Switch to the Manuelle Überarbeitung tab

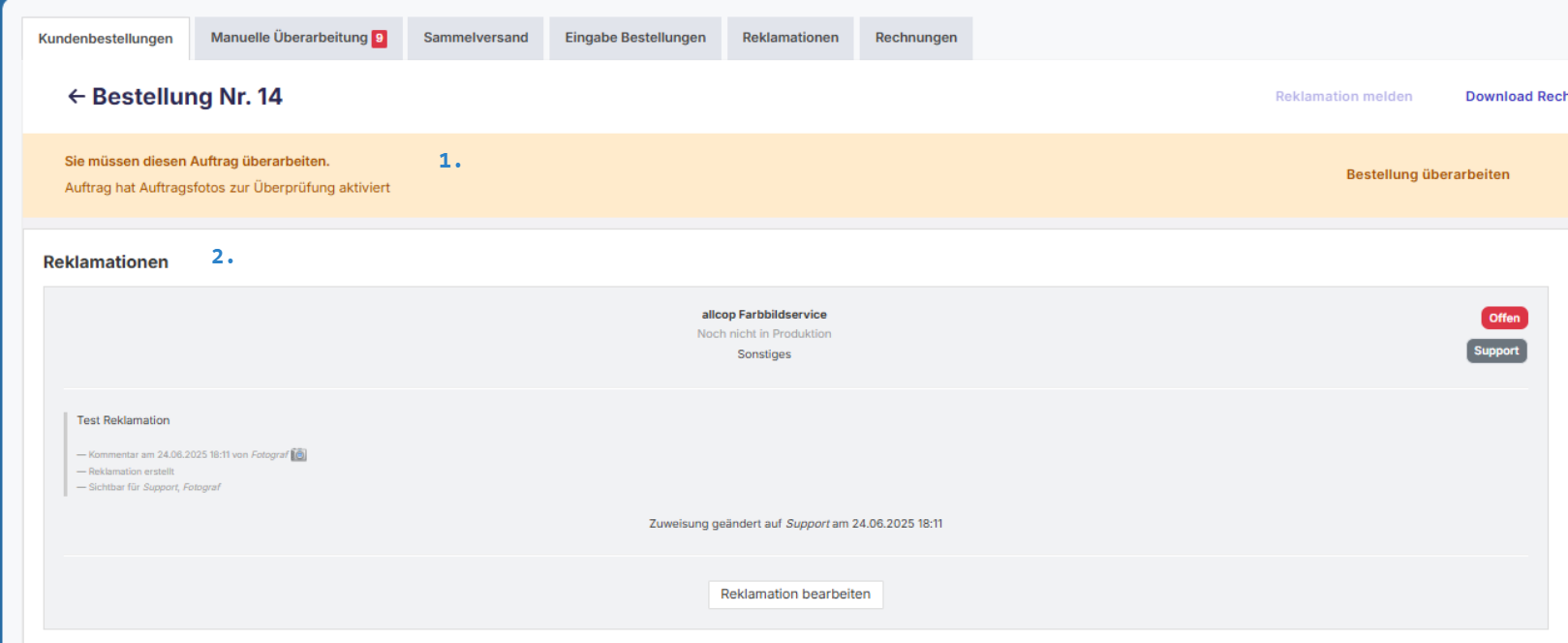(x=298, y=38)
